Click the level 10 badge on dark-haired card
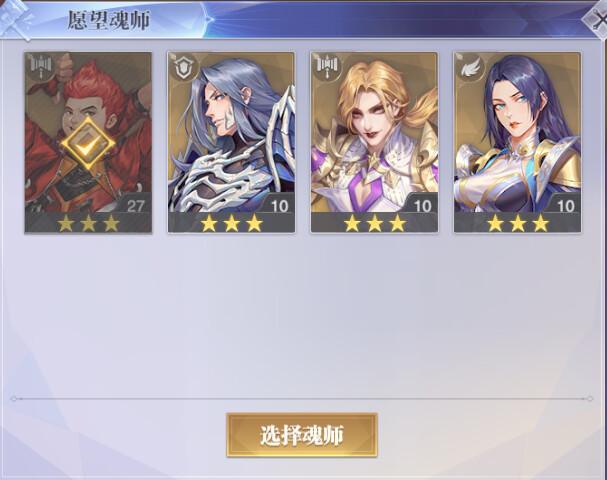The height and width of the screenshot is (480, 607). click(566, 206)
